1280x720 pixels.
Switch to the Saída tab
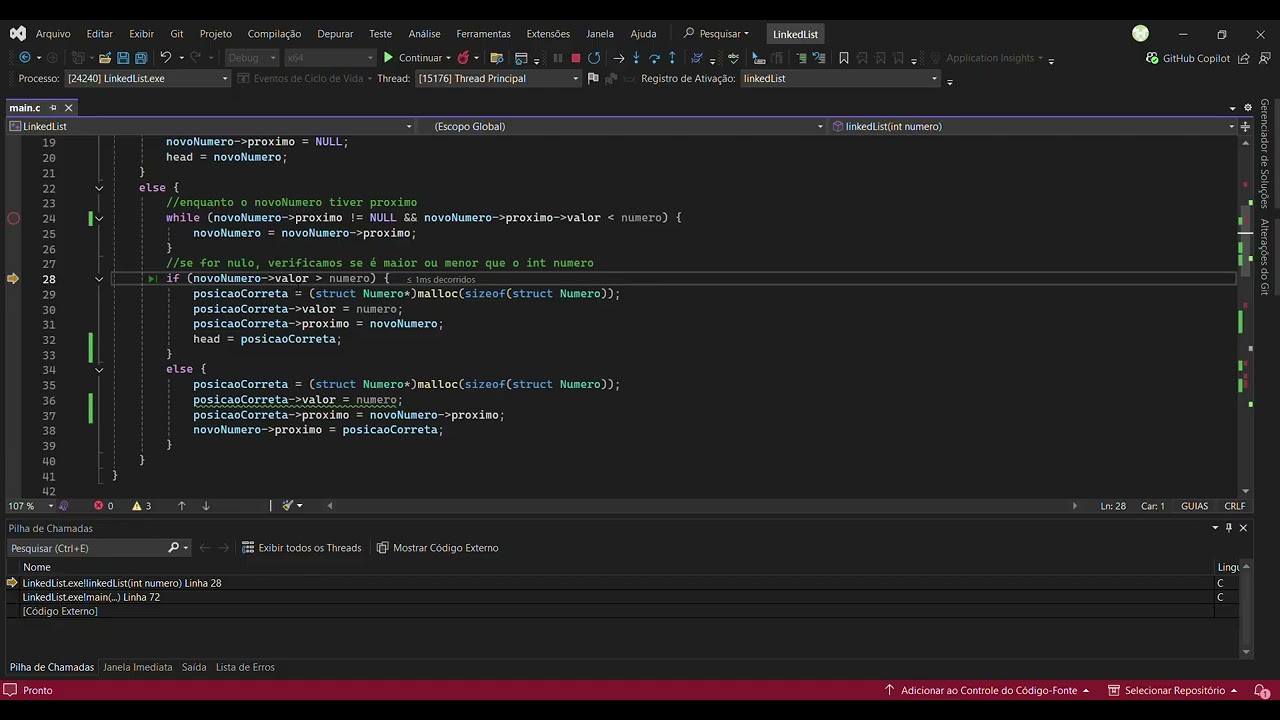(194, 667)
